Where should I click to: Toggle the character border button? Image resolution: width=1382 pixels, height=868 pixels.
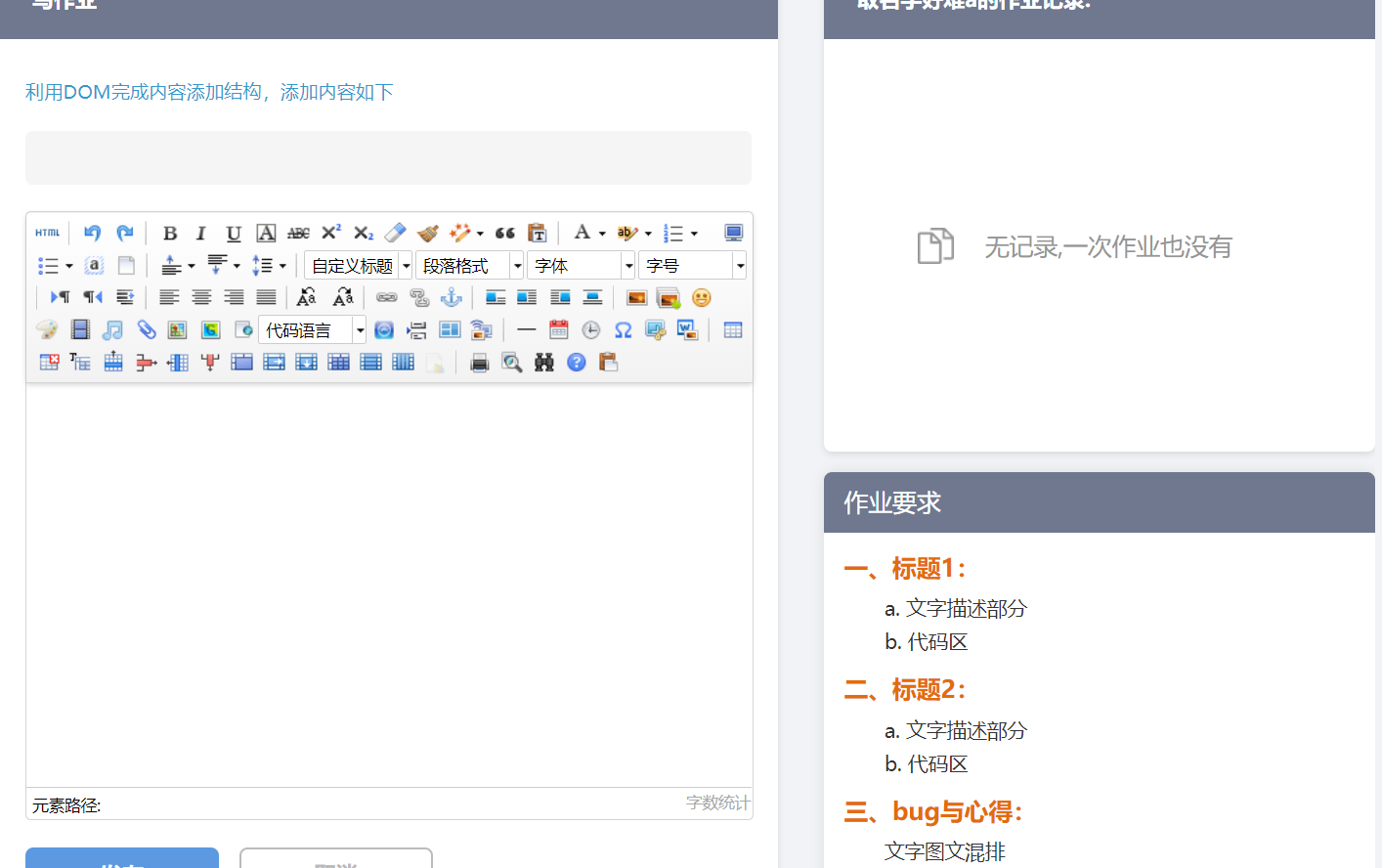pyautogui.click(x=266, y=233)
